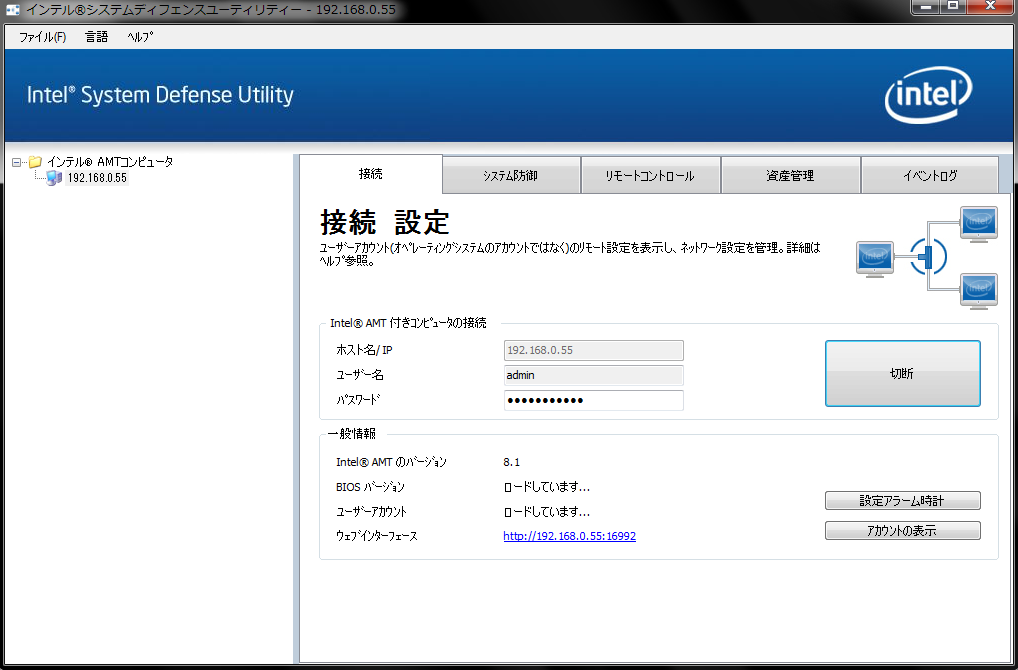Switch to the リモートコントロール tab
Image resolution: width=1018 pixels, height=670 pixels.
[x=651, y=175]
